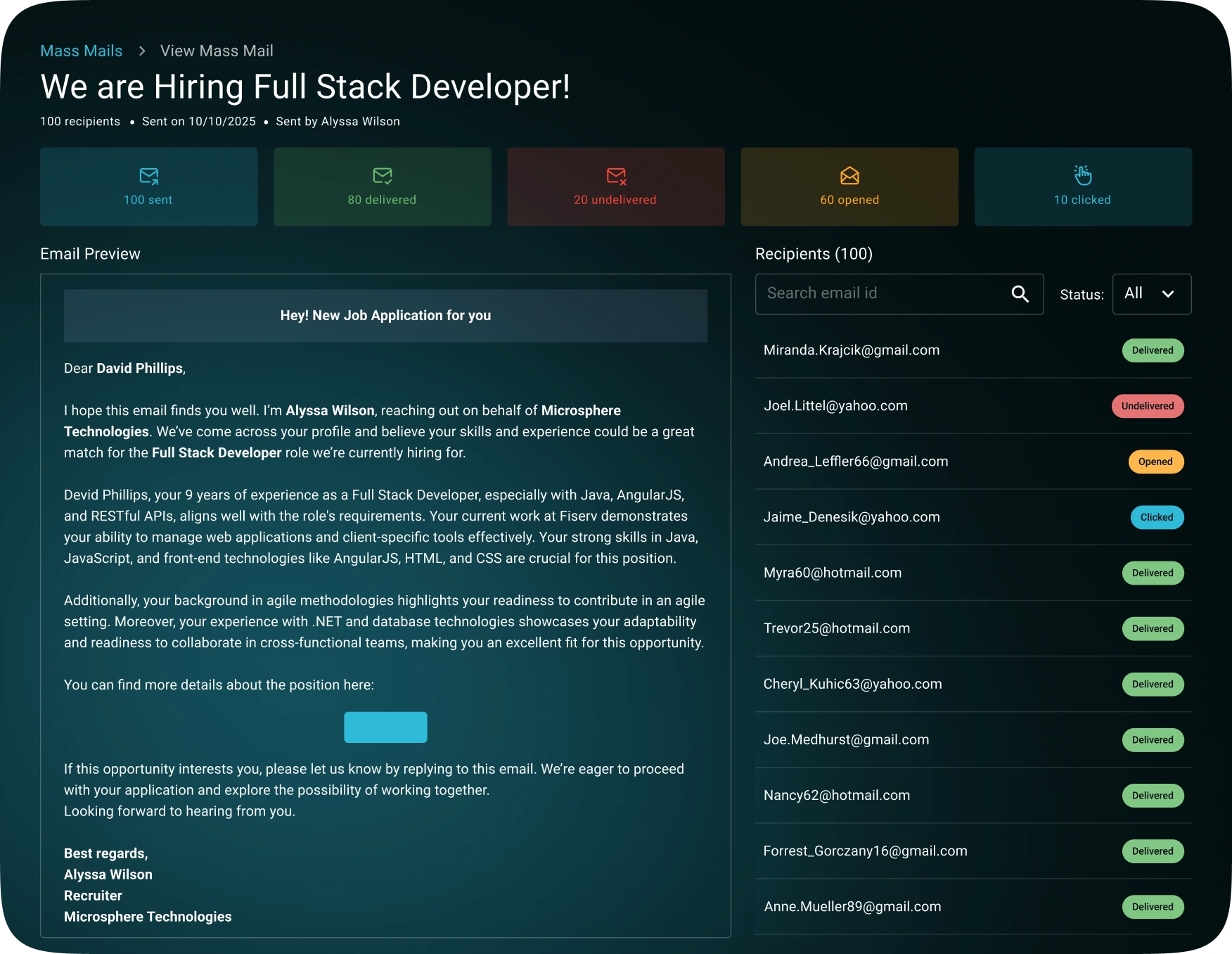Click the email banner Hey! New Job Application

click(385, 316)
